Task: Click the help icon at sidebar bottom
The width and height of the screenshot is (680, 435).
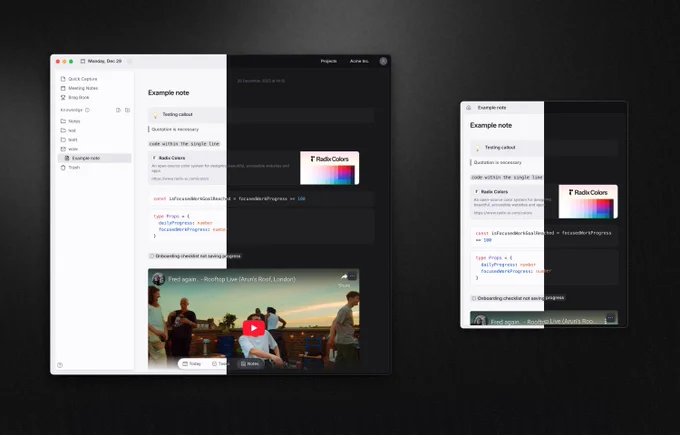Action: (x=60, y=365)
